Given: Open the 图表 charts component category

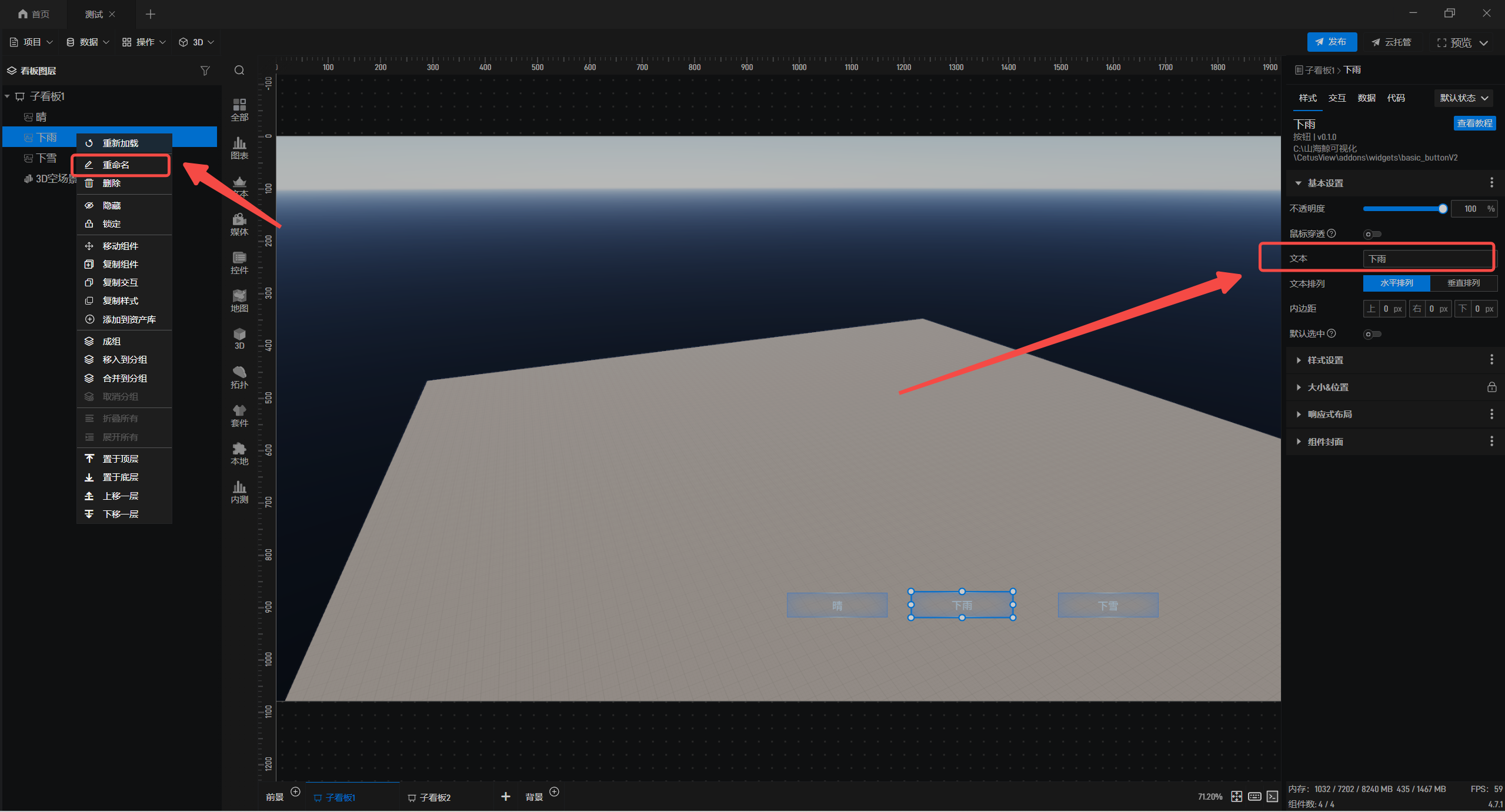Looking at the screenshot, I should (239, 148).
